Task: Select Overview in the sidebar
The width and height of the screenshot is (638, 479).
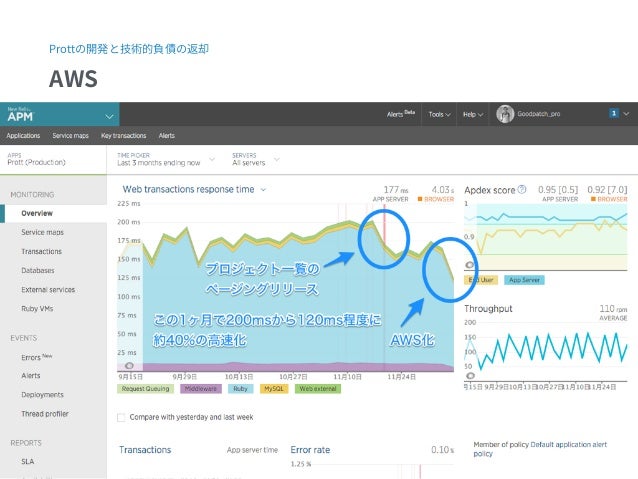Action: coord(37,213)
